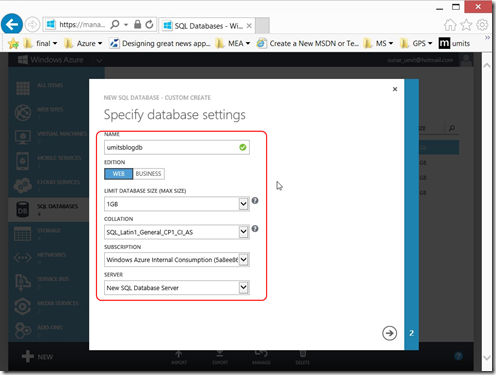The width and height of the screenshot is (496, 375).
Task: Open the 'umits' bookmark
Action: pos(455,43)
